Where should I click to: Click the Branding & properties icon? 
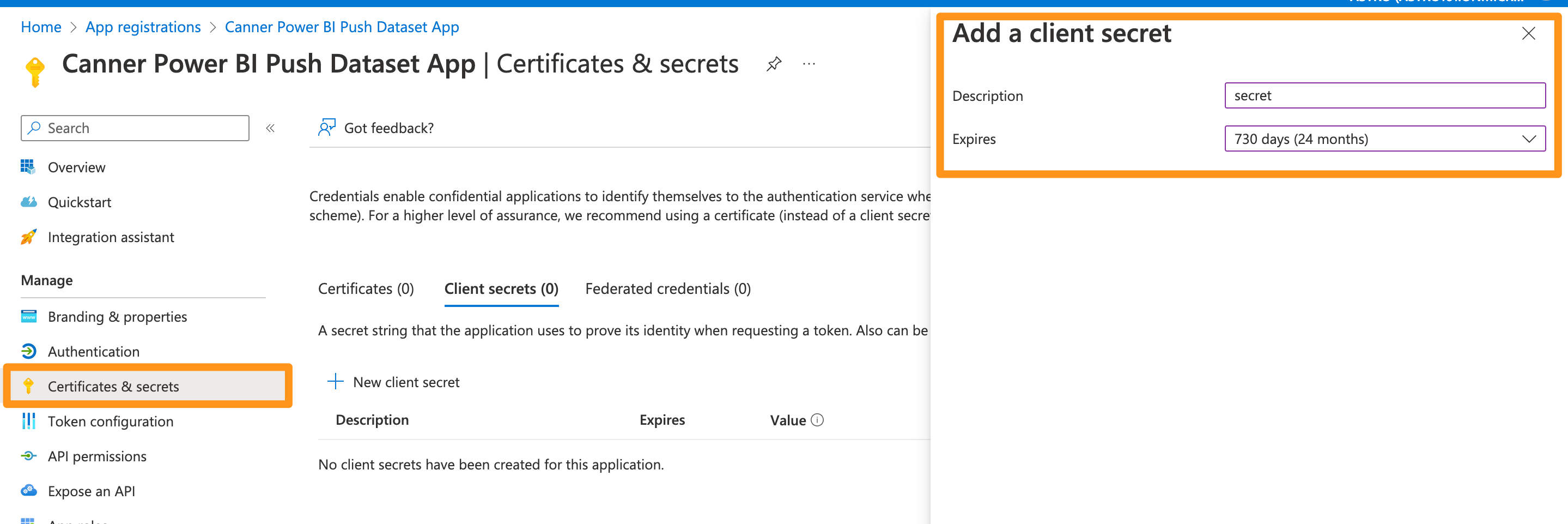[x=28, y=316]
